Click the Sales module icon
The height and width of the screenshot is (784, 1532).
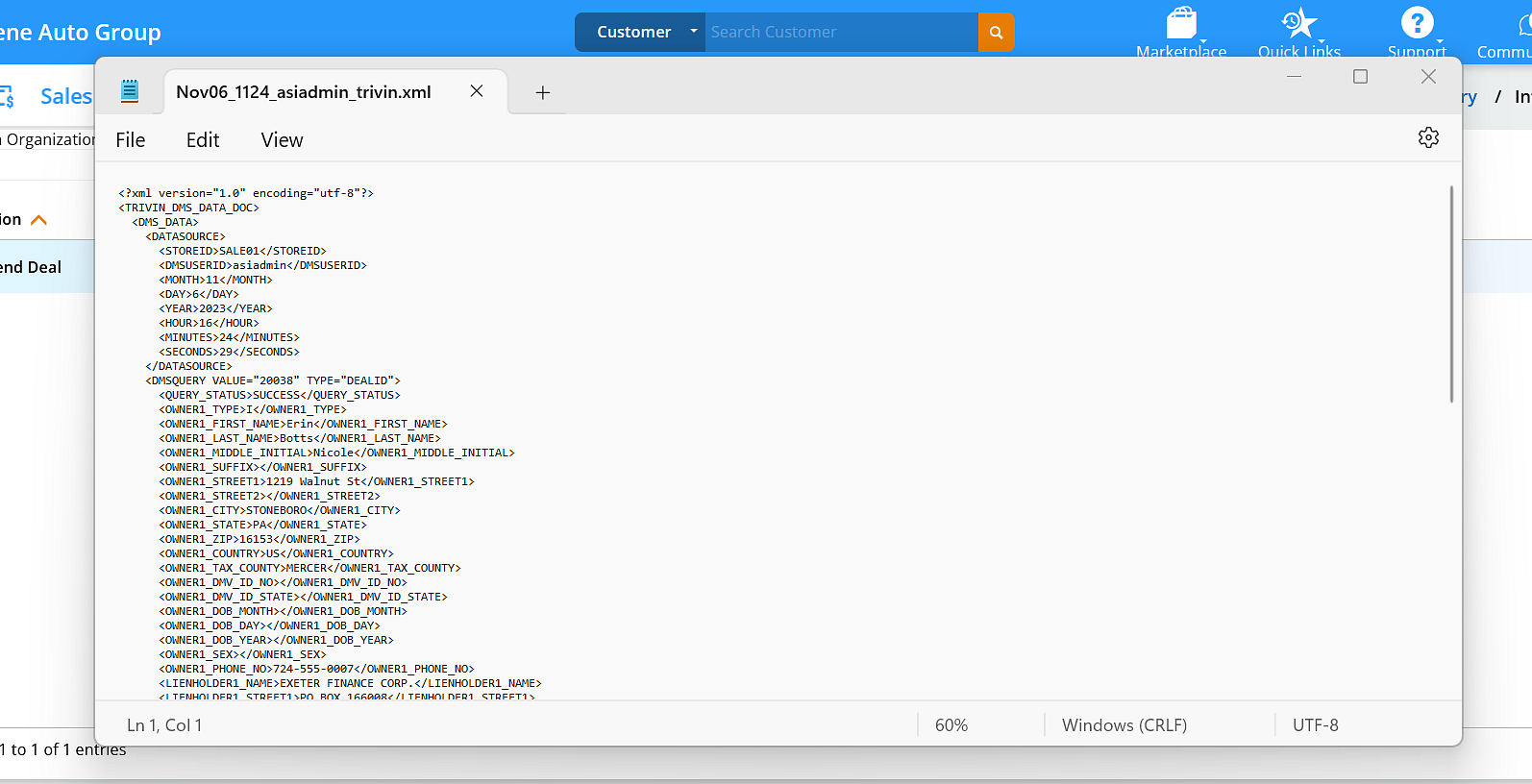(8, 96)
